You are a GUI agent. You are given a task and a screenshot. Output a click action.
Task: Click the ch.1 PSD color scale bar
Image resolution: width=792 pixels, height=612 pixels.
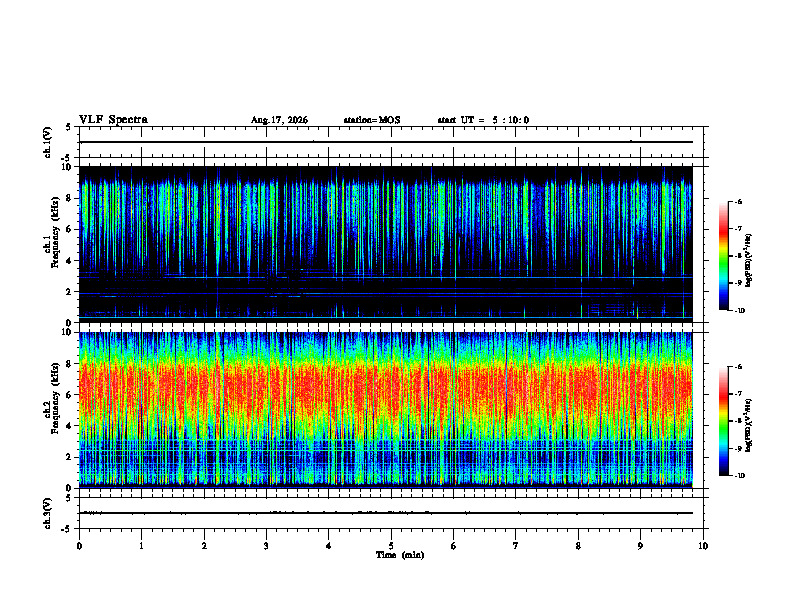723,256
